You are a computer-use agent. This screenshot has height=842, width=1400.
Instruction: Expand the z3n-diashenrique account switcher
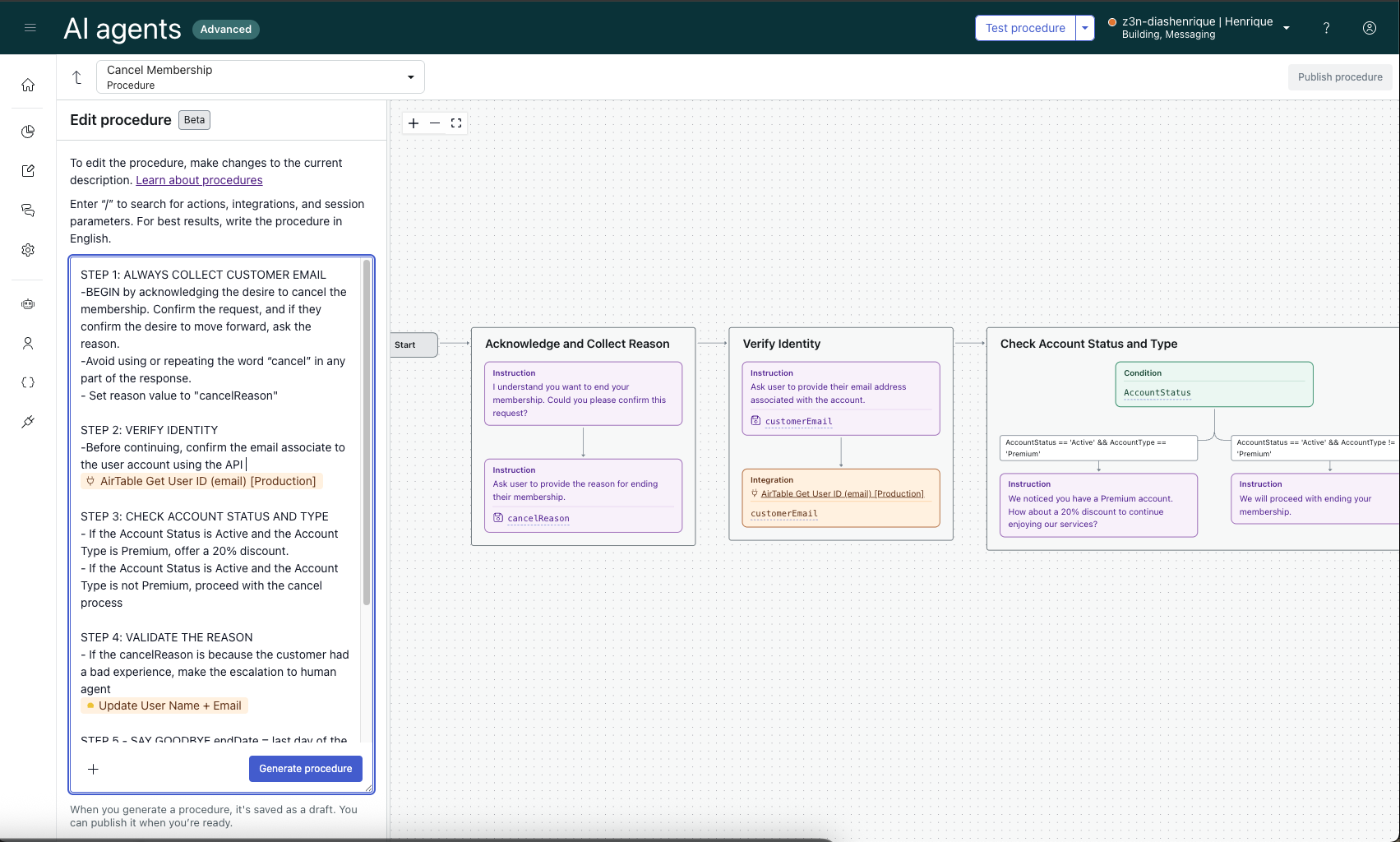tap(1286, 28)
